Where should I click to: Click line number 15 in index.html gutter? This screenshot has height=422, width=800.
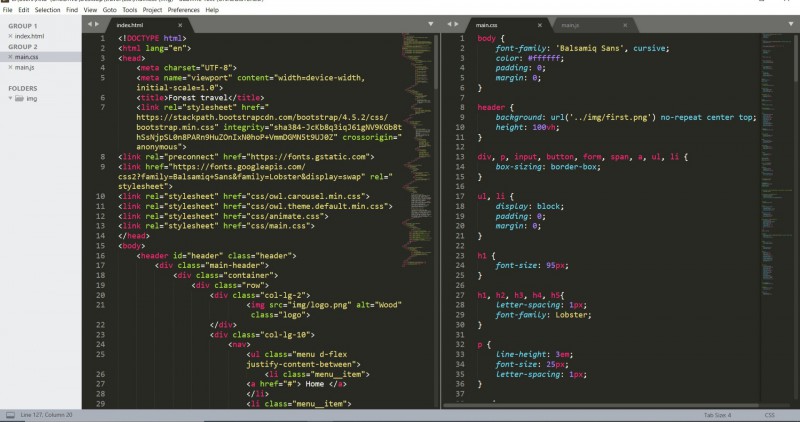coord(100,245)
